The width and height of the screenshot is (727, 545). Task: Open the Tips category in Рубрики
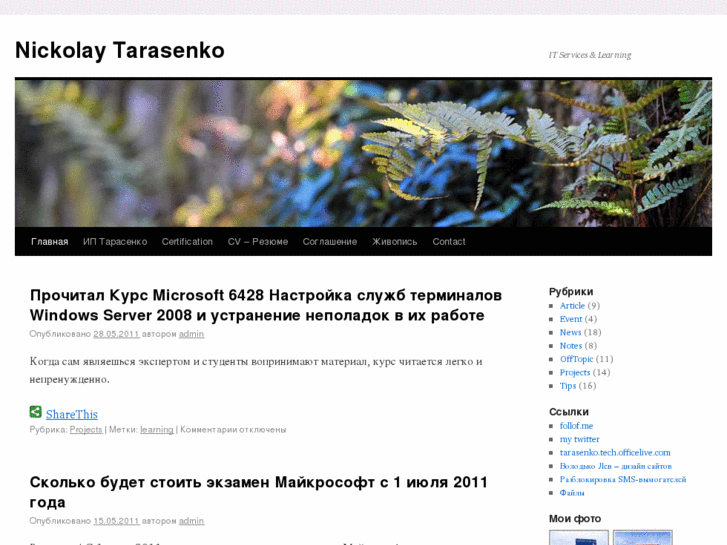[568, 386]
